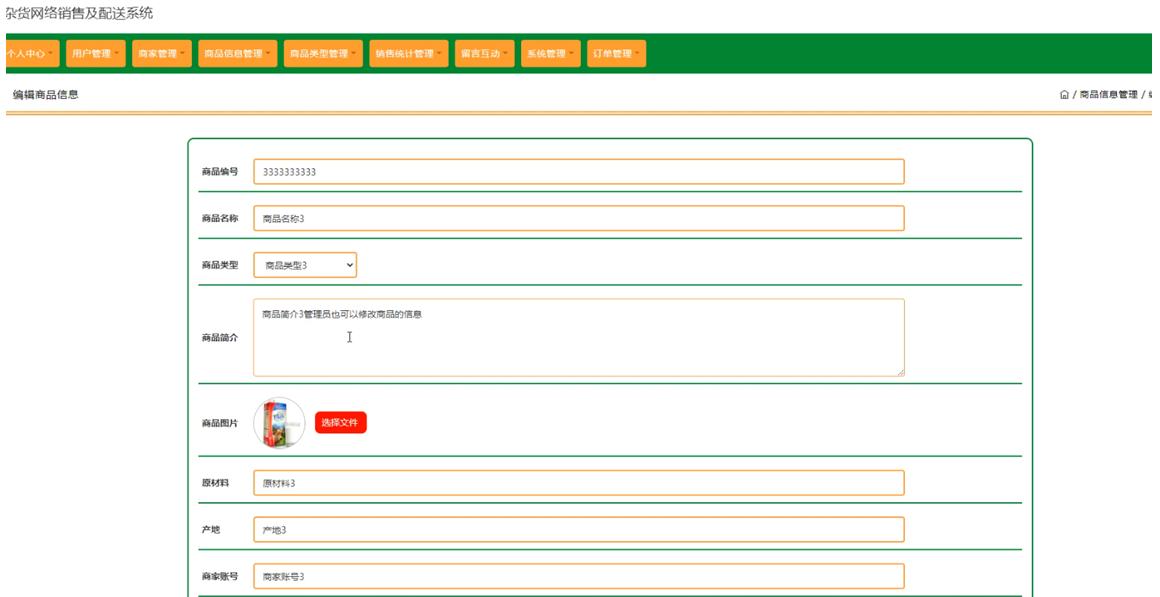Viewport: 1160px width, 597px height.
Task: Click the 杂货网络销售及配送系统 title
Action: (79, 13)
